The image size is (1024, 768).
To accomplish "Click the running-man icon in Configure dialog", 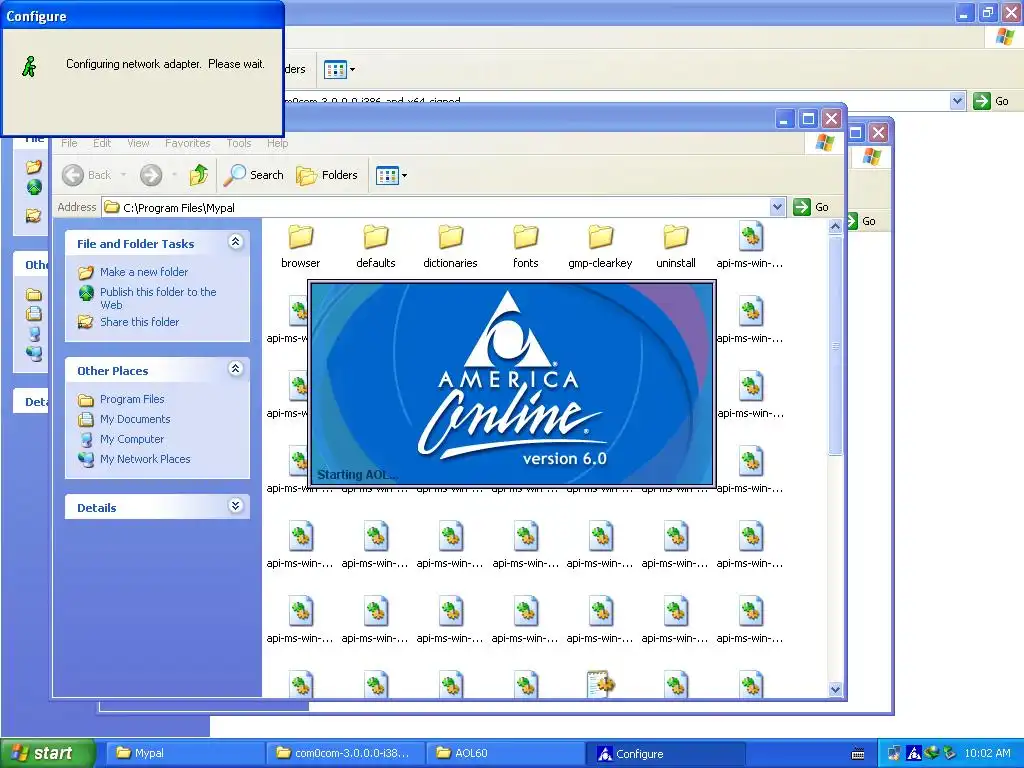I will 29,66.
